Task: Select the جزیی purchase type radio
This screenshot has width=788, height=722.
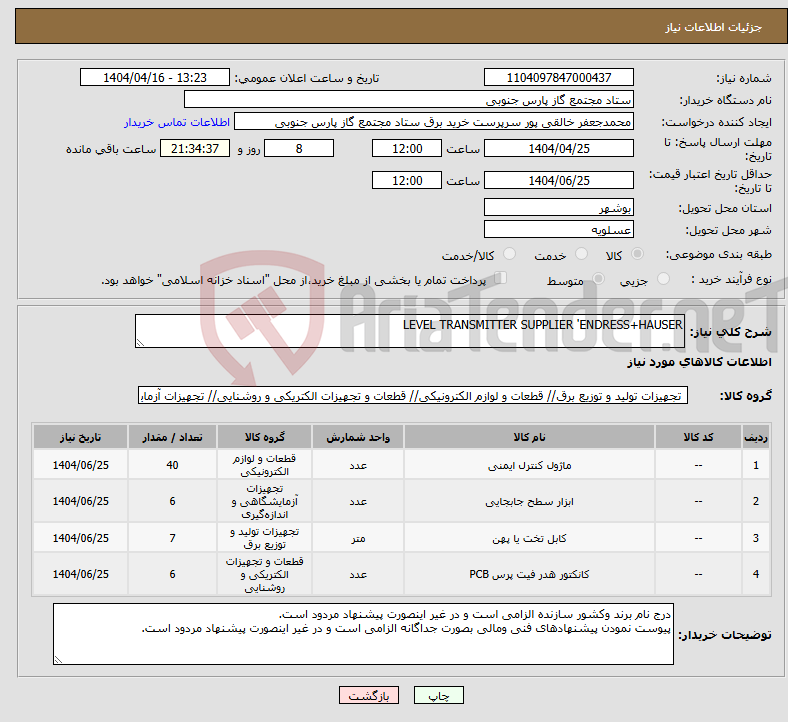Action: pos(663,278)
